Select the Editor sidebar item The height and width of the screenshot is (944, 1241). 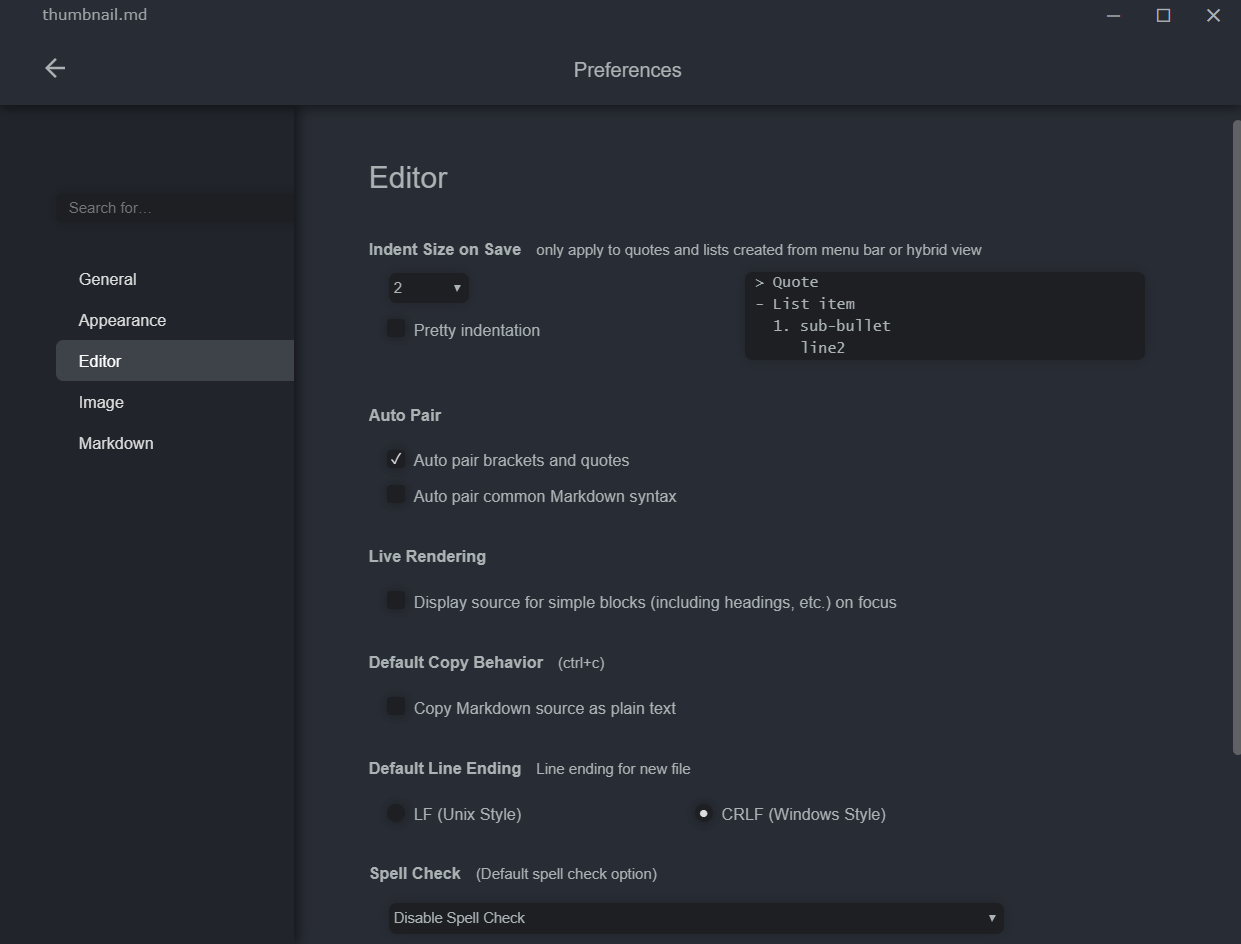click(x=174, y=361)
